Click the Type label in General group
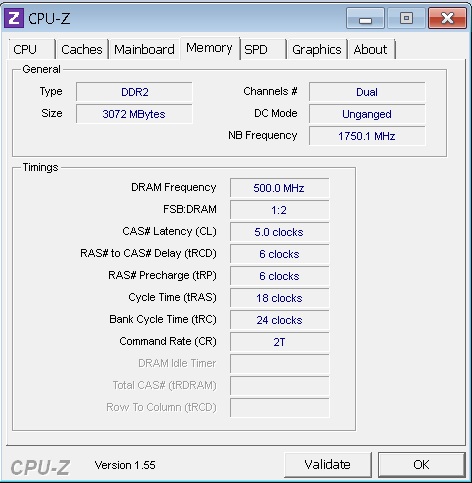Image resolution: width=472 pixels, height=483 pixels. coord(51,92)
